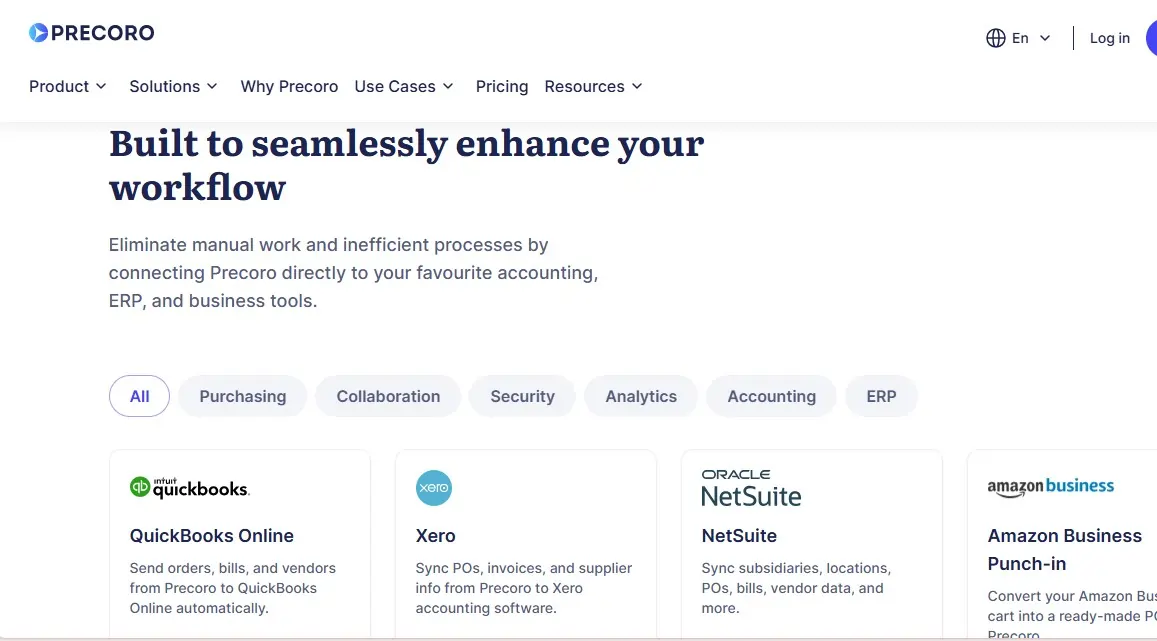Open the Solutions dropdown
Image resolution: width=1157 pixels, height=641 pixels.
pos(173,86)
